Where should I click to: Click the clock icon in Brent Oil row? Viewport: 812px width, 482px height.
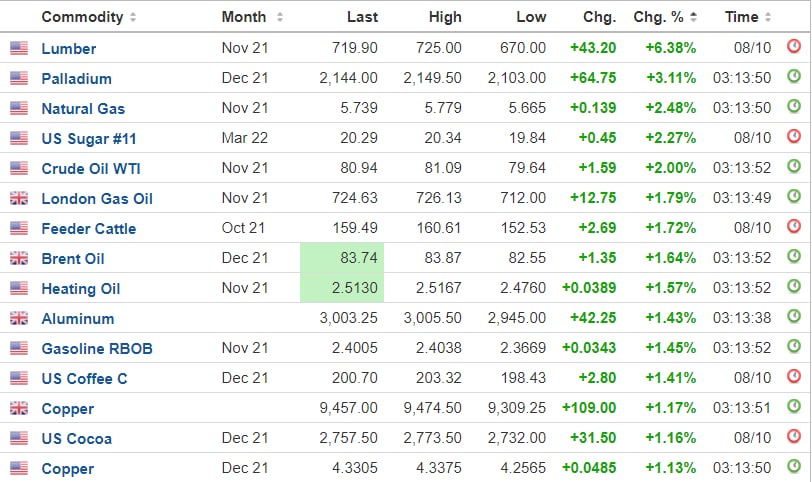coord(793,256)
